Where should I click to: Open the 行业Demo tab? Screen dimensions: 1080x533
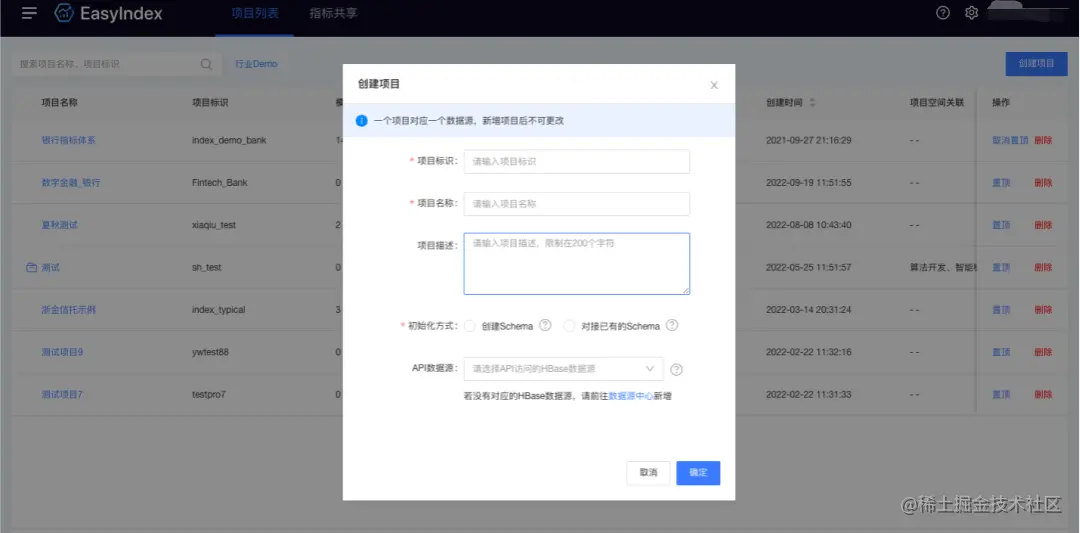pyautogui.click(x=256, y=63)
